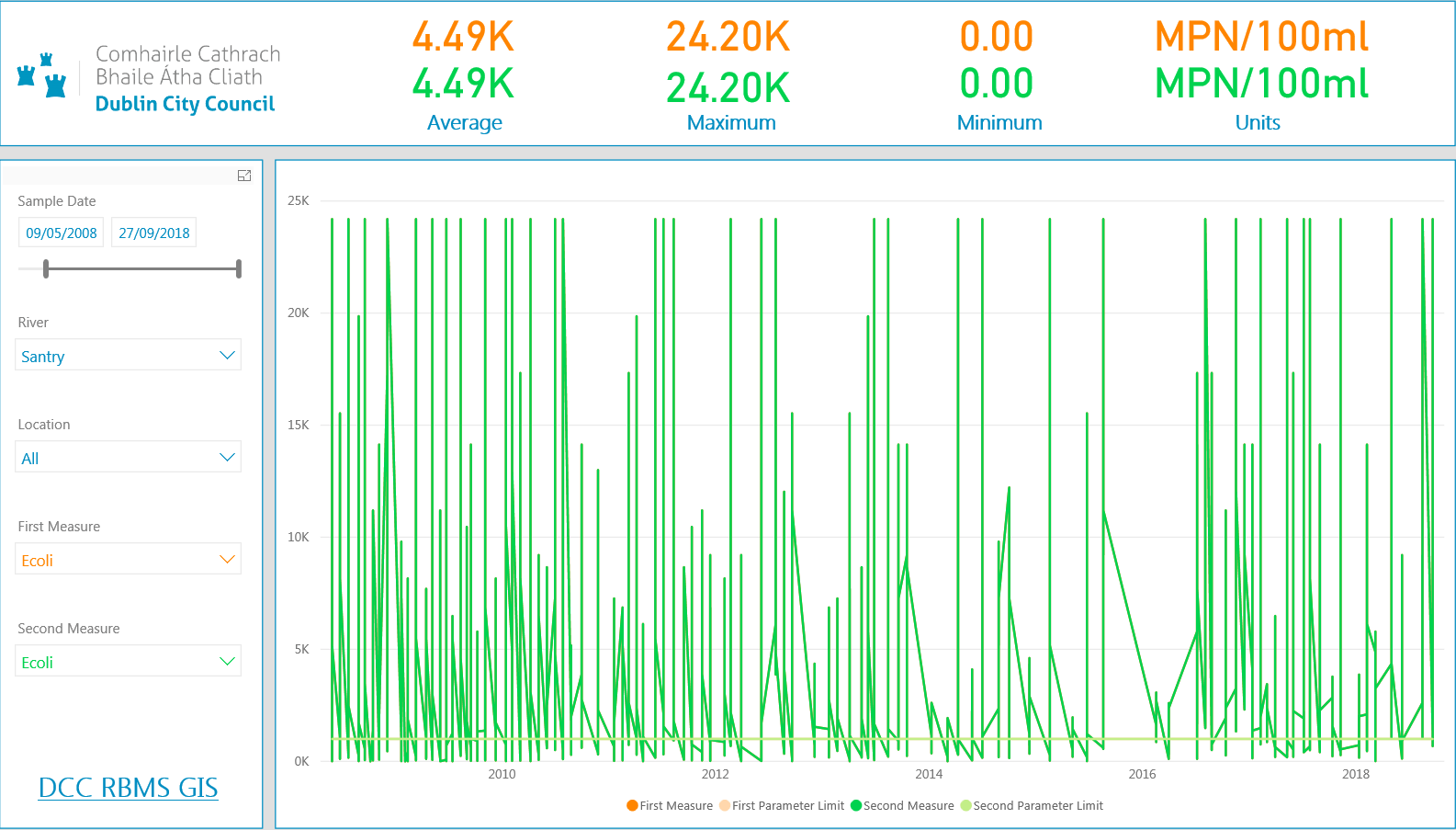Click the Units card label
Image resolution: width=1456 pixels, height=830 pixels.
1258,122
